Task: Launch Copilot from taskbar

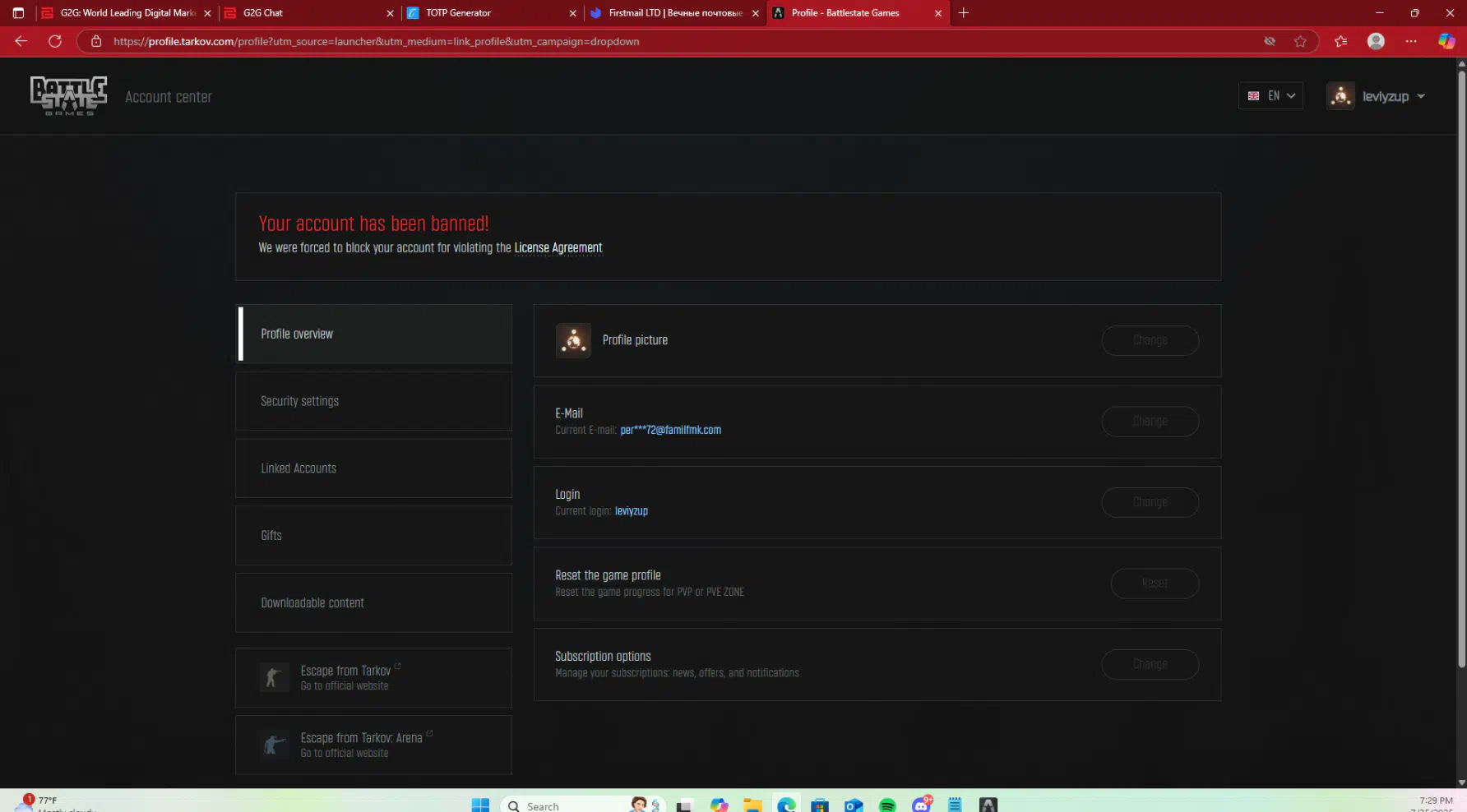Action: pos(720,805)
